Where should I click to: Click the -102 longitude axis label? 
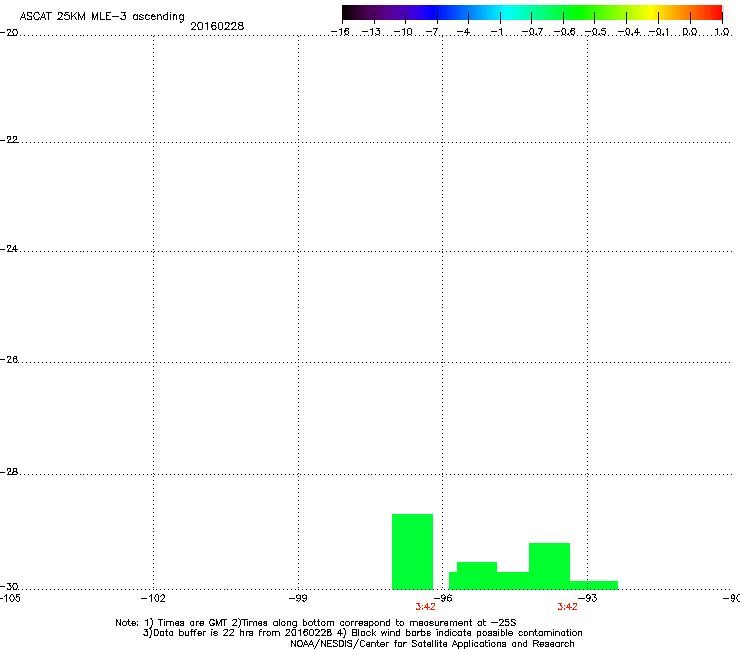(x=153, y=598)
